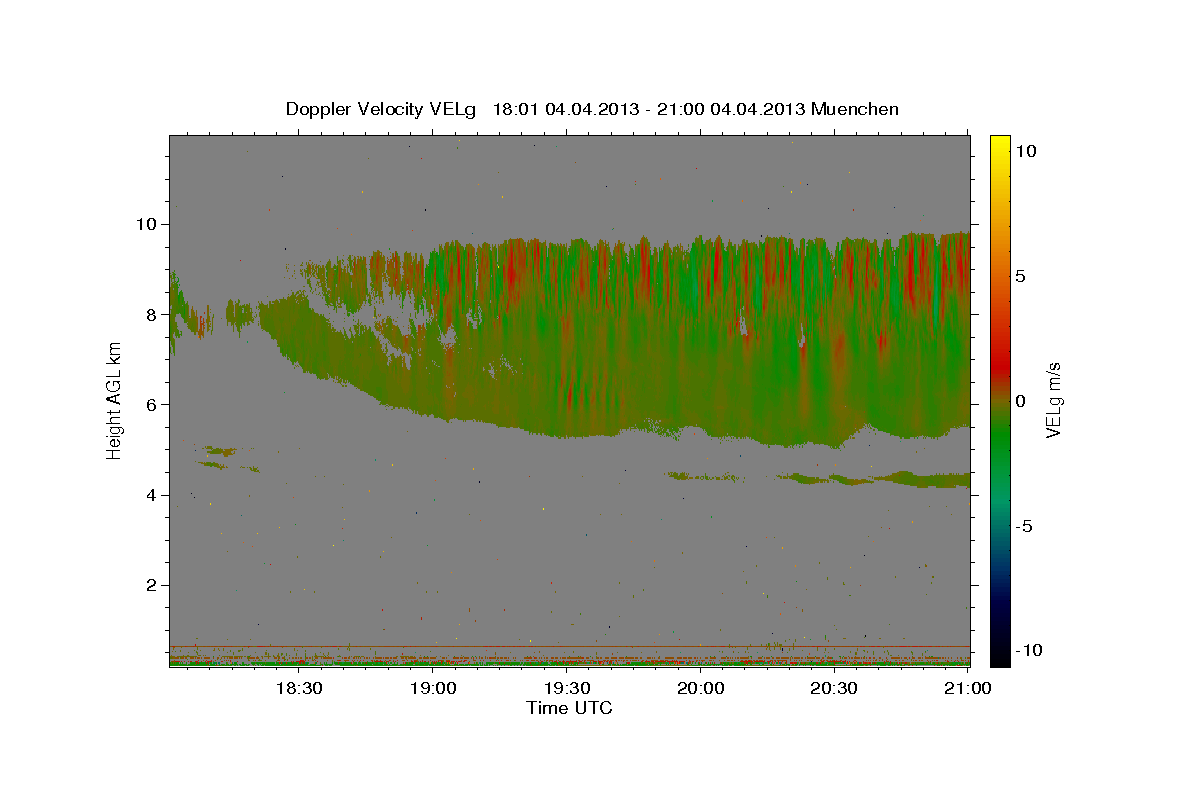This screenshot has width=1200, height=800.
Task: Click the 21:00 time tick label
Action: 968,688
